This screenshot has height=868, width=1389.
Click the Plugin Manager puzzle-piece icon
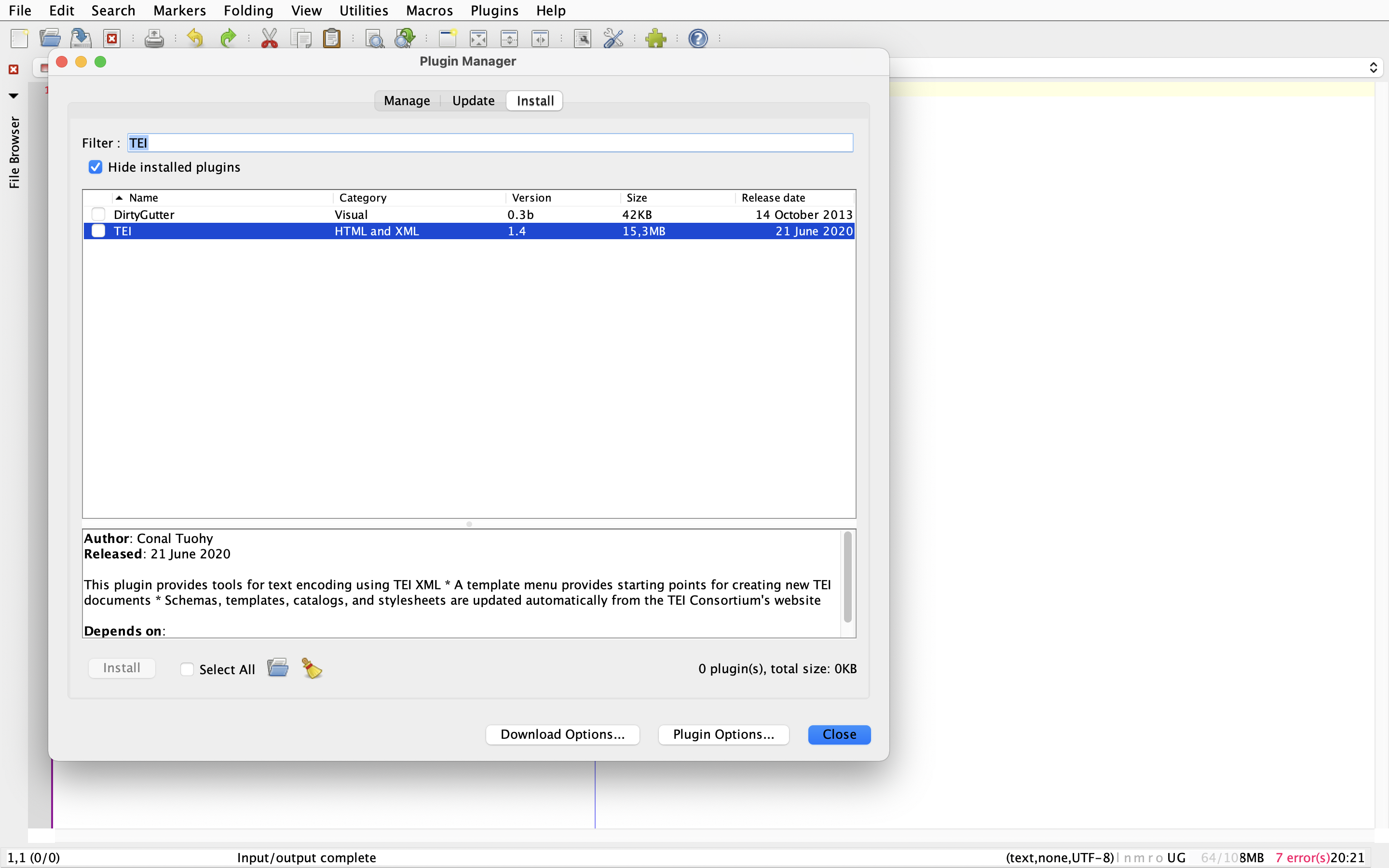[x=655, y=39]
